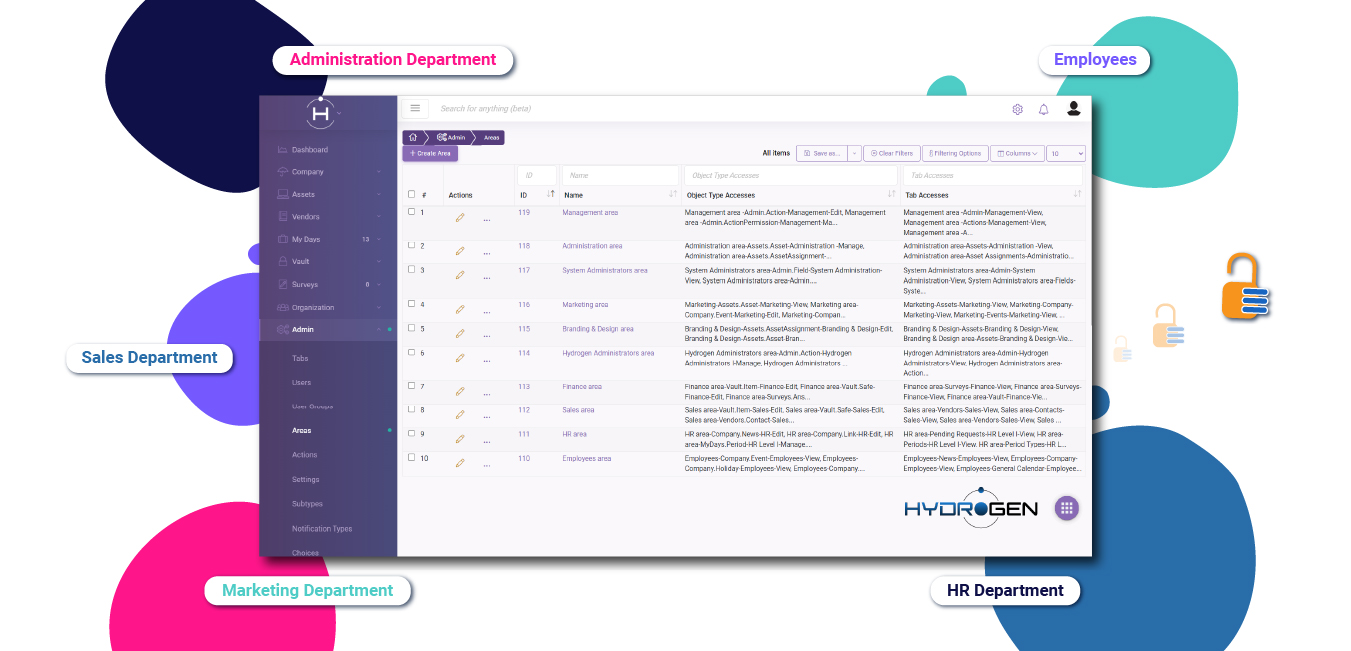Tick the header select-all checkbox

coord(412,194)
